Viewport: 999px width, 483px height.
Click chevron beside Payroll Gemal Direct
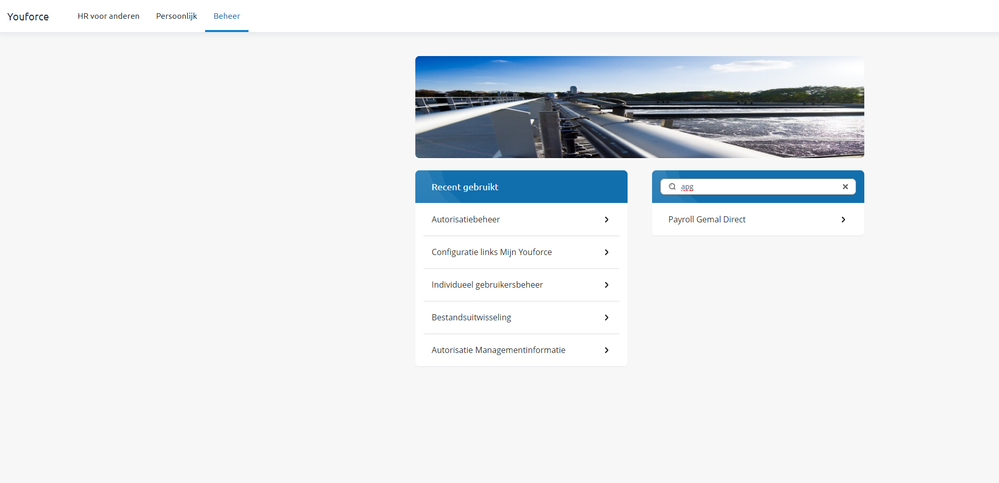pyautogui.click(x=843, y=220)
